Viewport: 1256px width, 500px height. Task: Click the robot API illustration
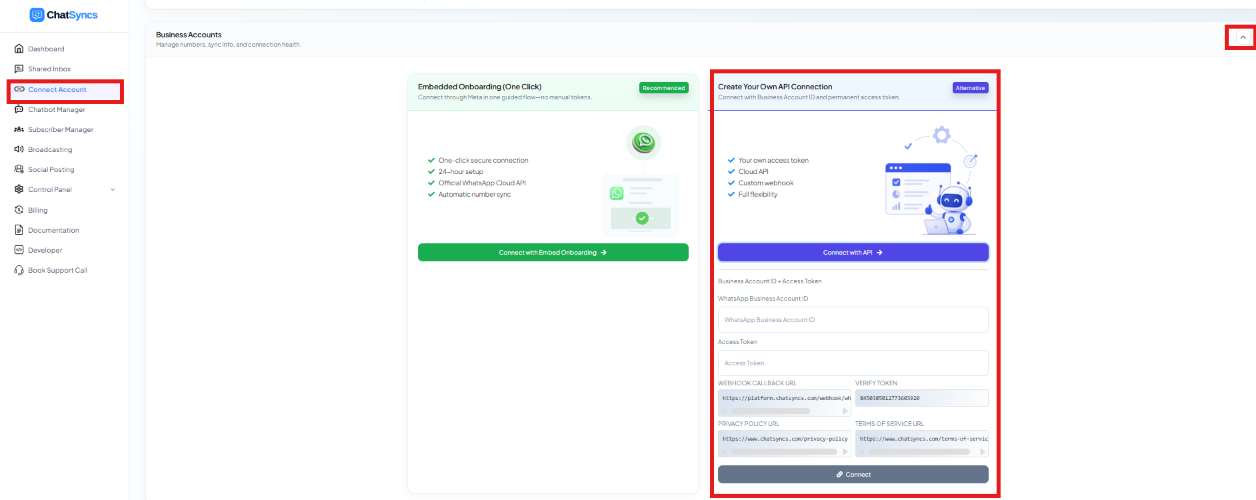[x=932, y=181]
